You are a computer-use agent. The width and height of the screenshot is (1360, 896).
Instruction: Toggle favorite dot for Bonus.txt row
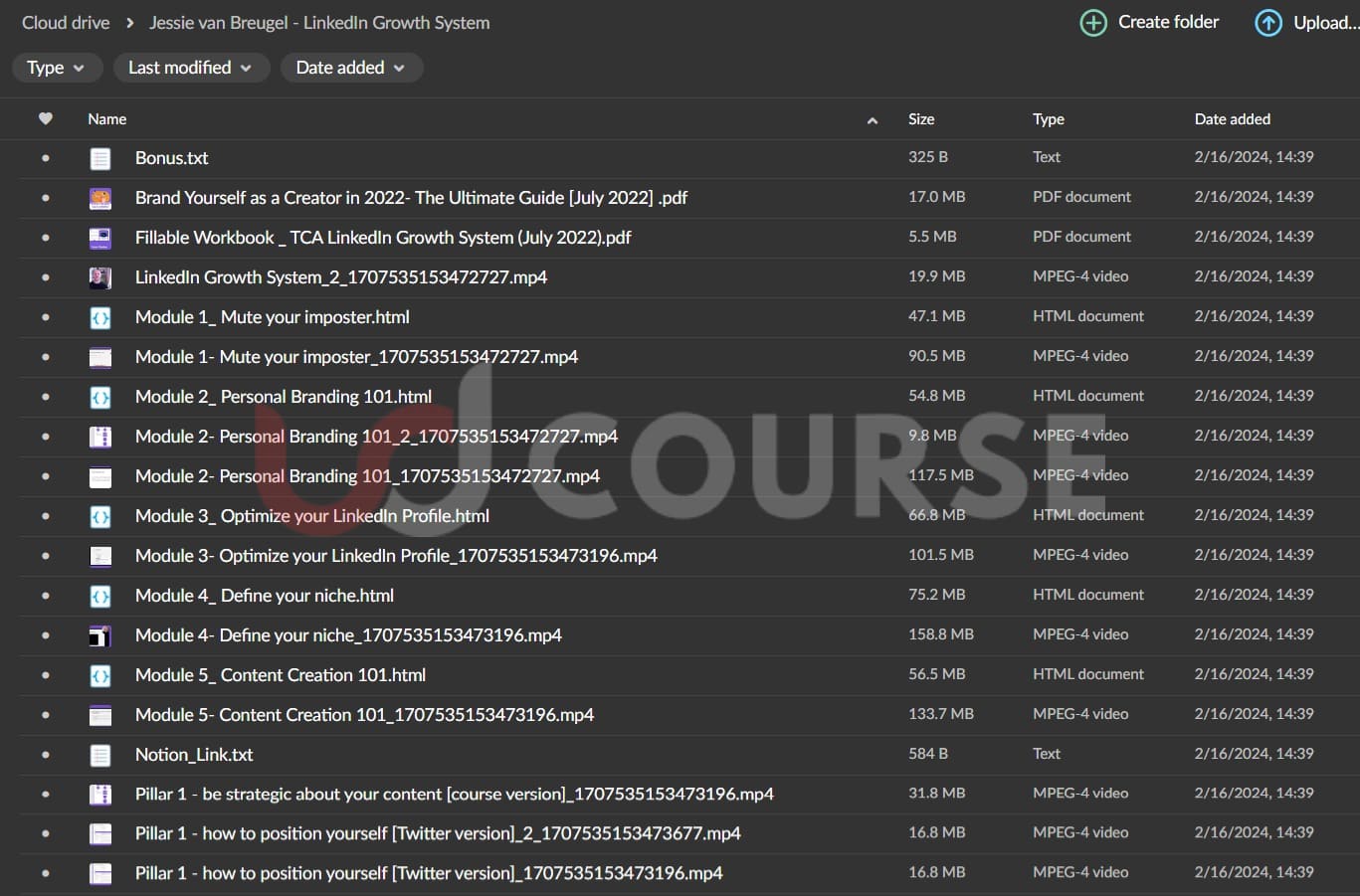(46, 158)
